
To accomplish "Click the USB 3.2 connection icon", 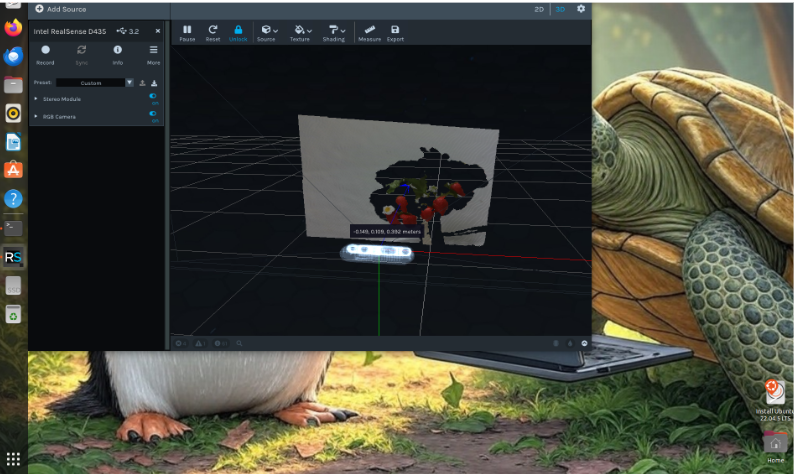I will point(122,31).
